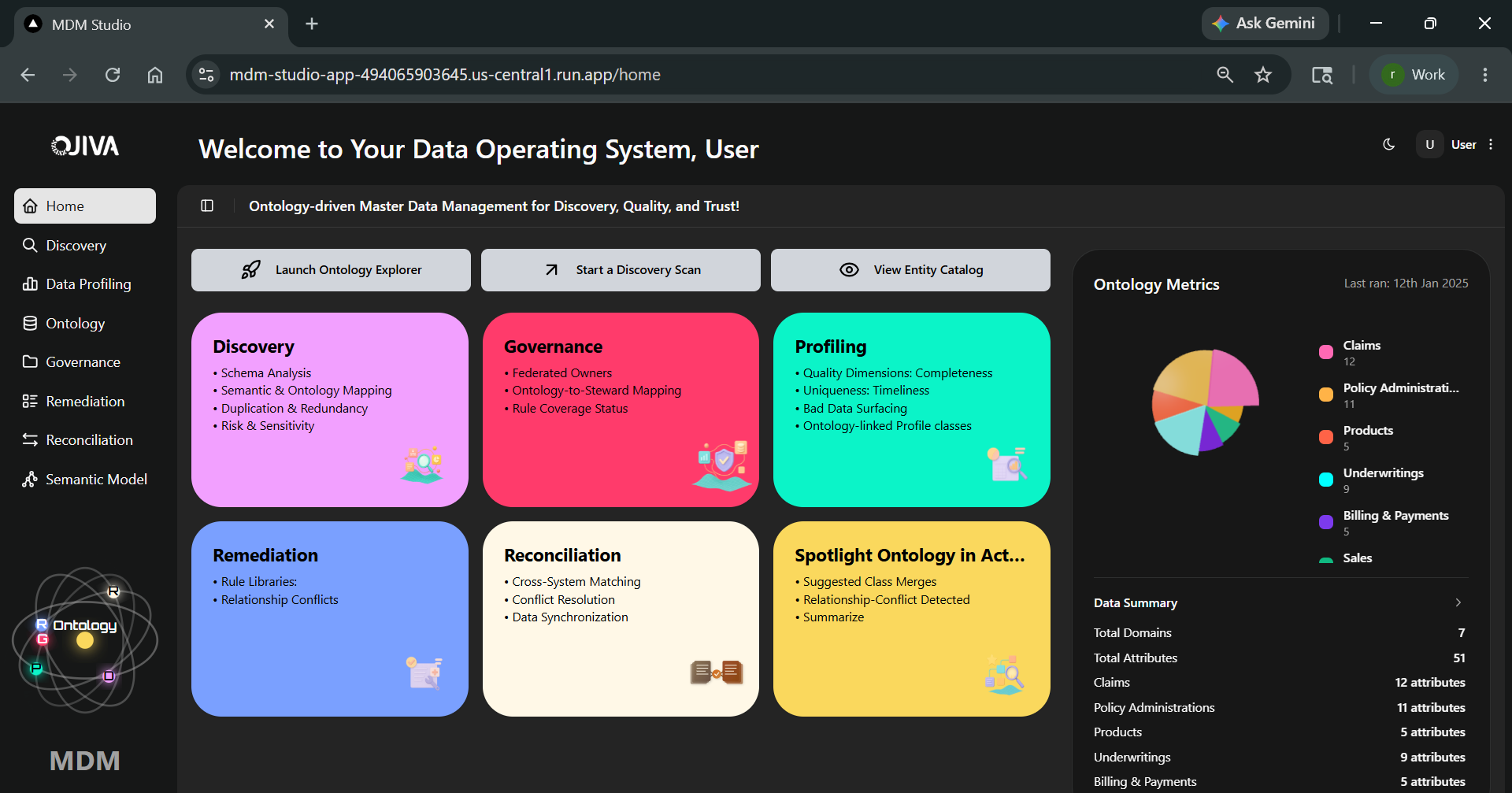Bookmark this page with star icon

coord(1263,75)
